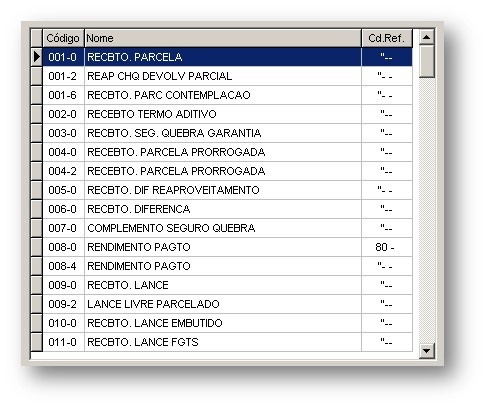Screen dimensions: 486x408
Task: Click the Cd.Ref. cell showing 80 -
Action: tap(387, 247)
